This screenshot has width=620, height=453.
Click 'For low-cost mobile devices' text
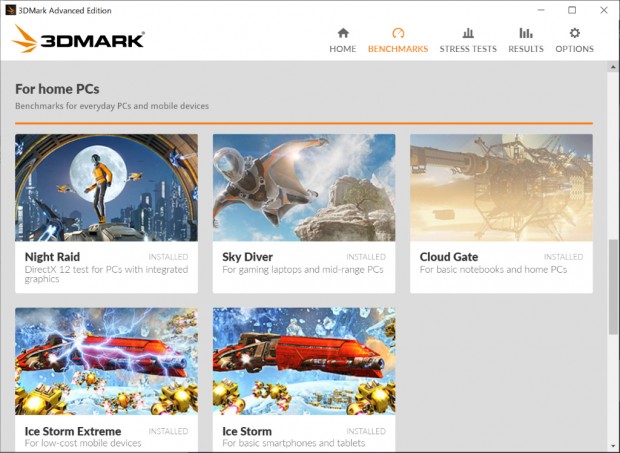pos(83,443)
